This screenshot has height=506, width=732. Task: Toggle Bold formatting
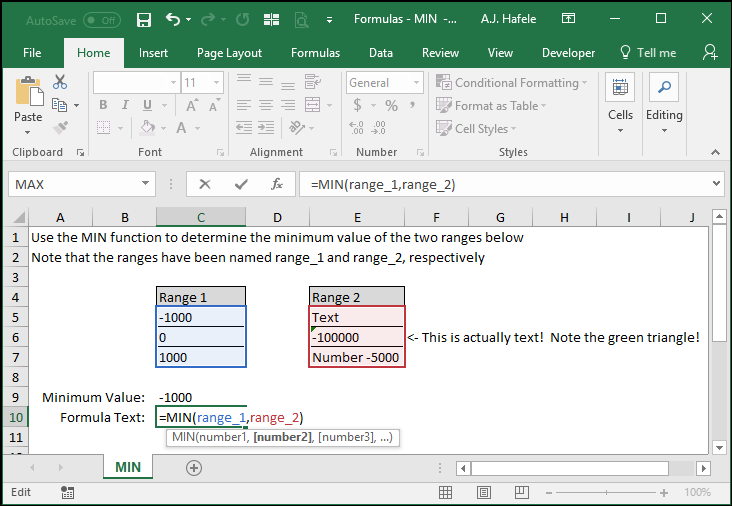(x=103, y=105)
